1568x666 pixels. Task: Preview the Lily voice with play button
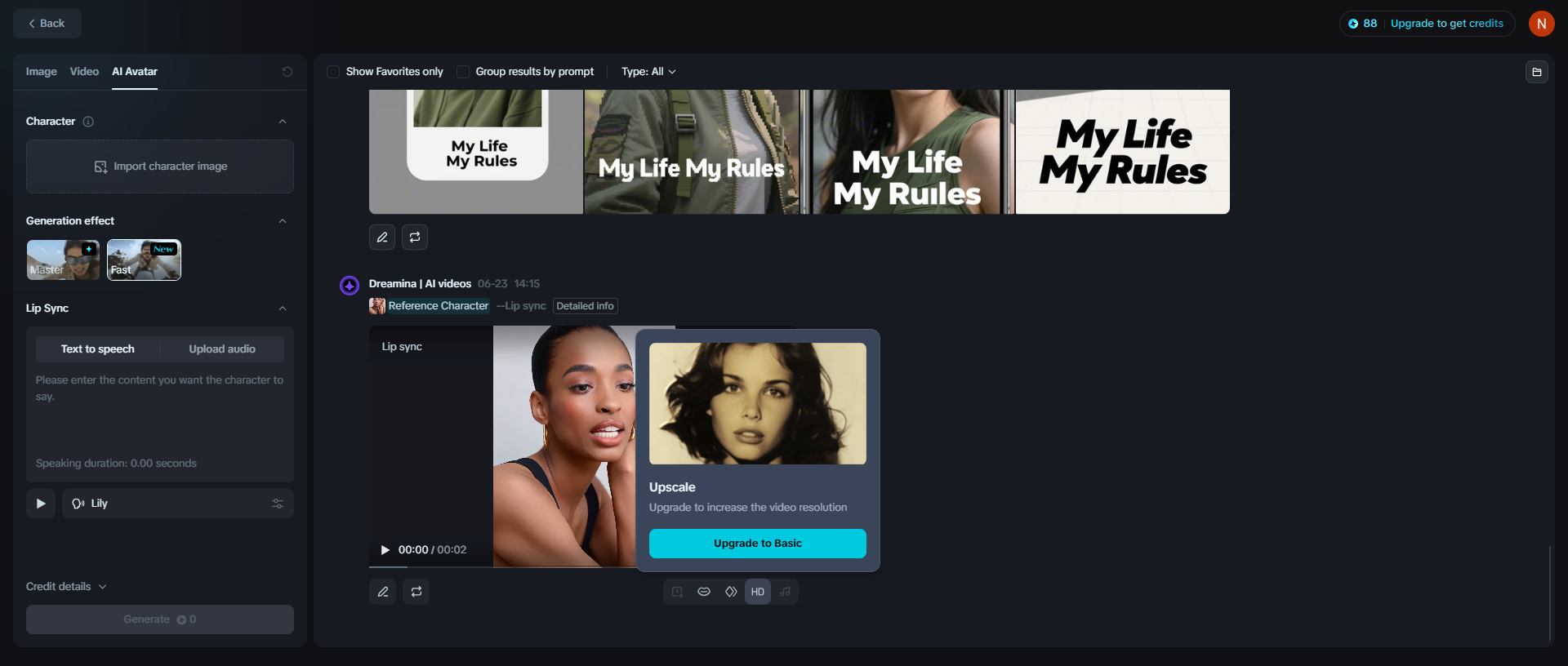coord(41,504)
